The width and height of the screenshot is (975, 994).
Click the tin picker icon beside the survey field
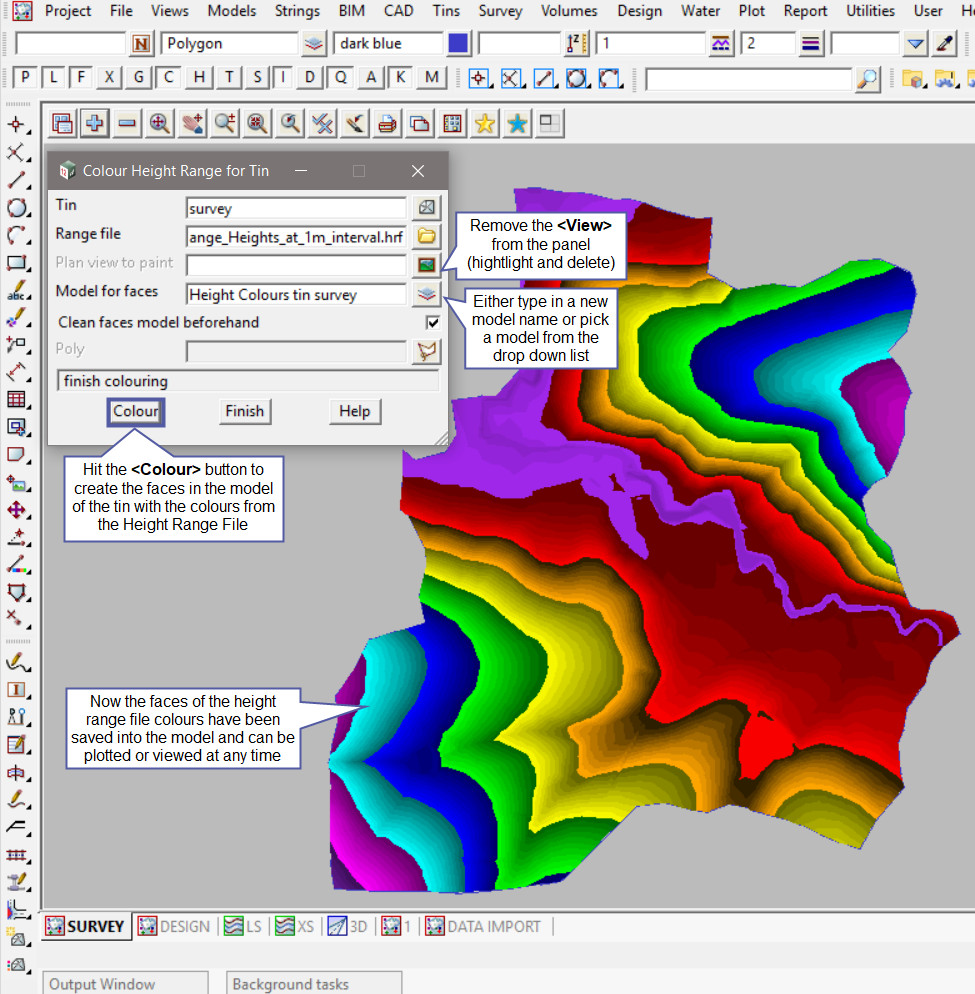(427, 208)
